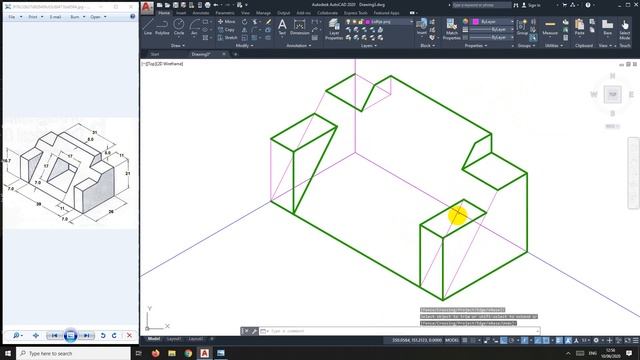The height and width of the screenshot is (360, 640).
Task: Toggle the layer on/off lightbulb icon
Action: (348, 22)
